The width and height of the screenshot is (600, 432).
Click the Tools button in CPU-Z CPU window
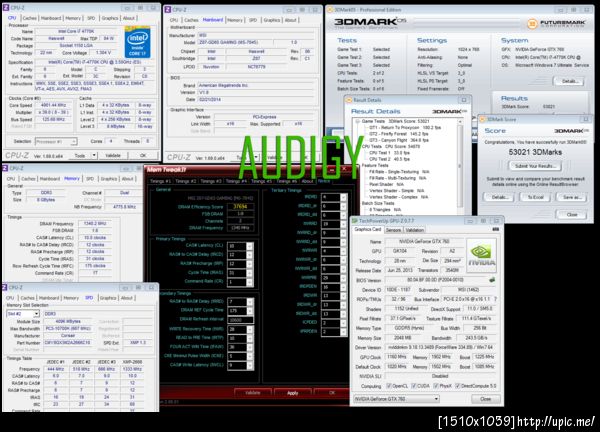80,155
